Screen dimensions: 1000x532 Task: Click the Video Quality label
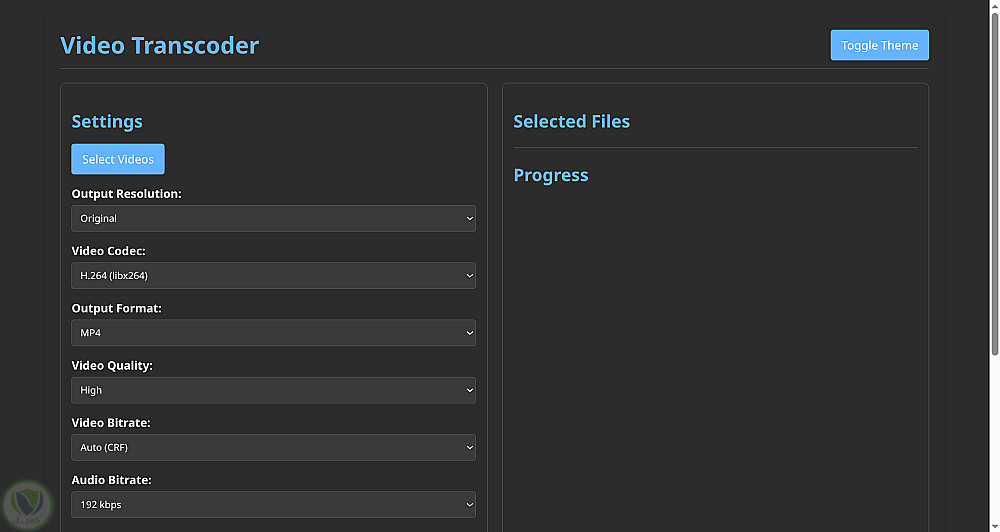(x=112, y=366)
